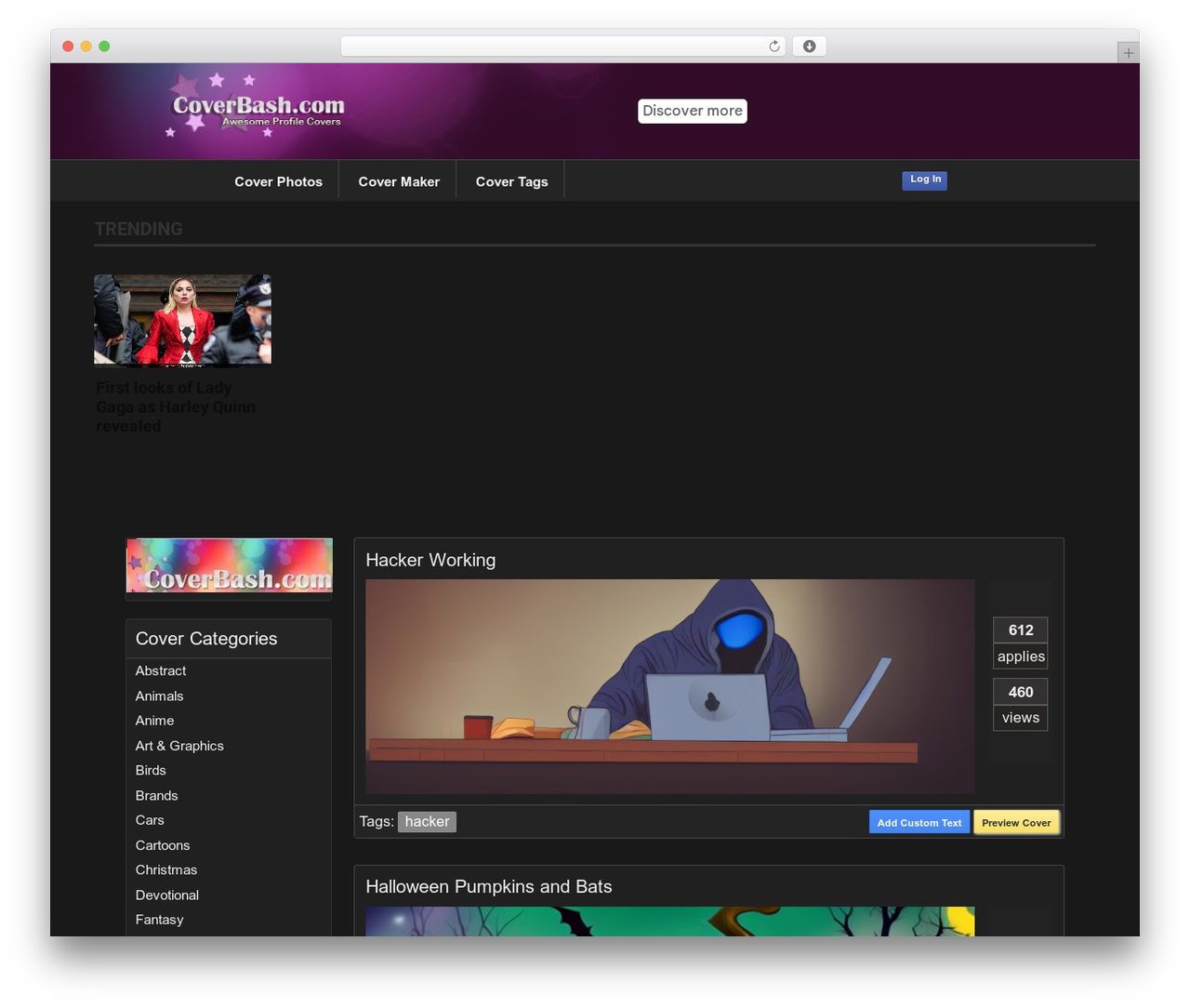The height and width of the screenshot is (1008, 1190).
Task: Open the Anime category
Action: point(155,721)
